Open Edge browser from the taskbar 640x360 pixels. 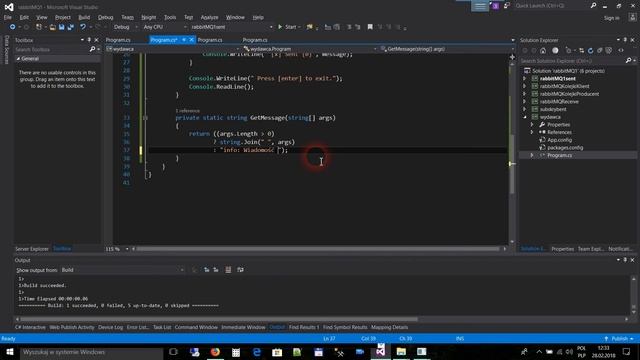point(256,352)
